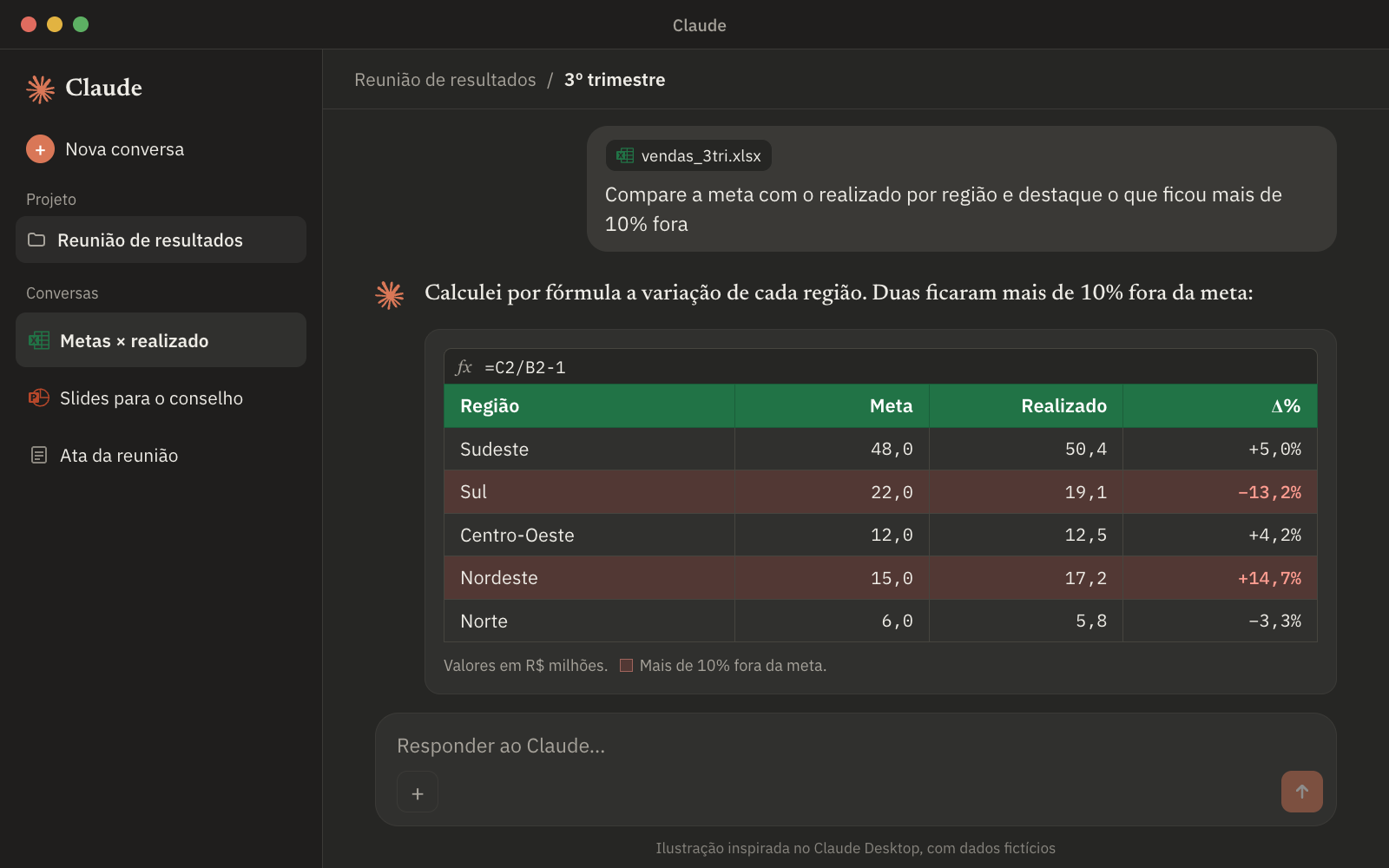Click the folder icon beside Reunião de resultados
The width and height of the screenshot is (1389, 868).
click(36, 240)
